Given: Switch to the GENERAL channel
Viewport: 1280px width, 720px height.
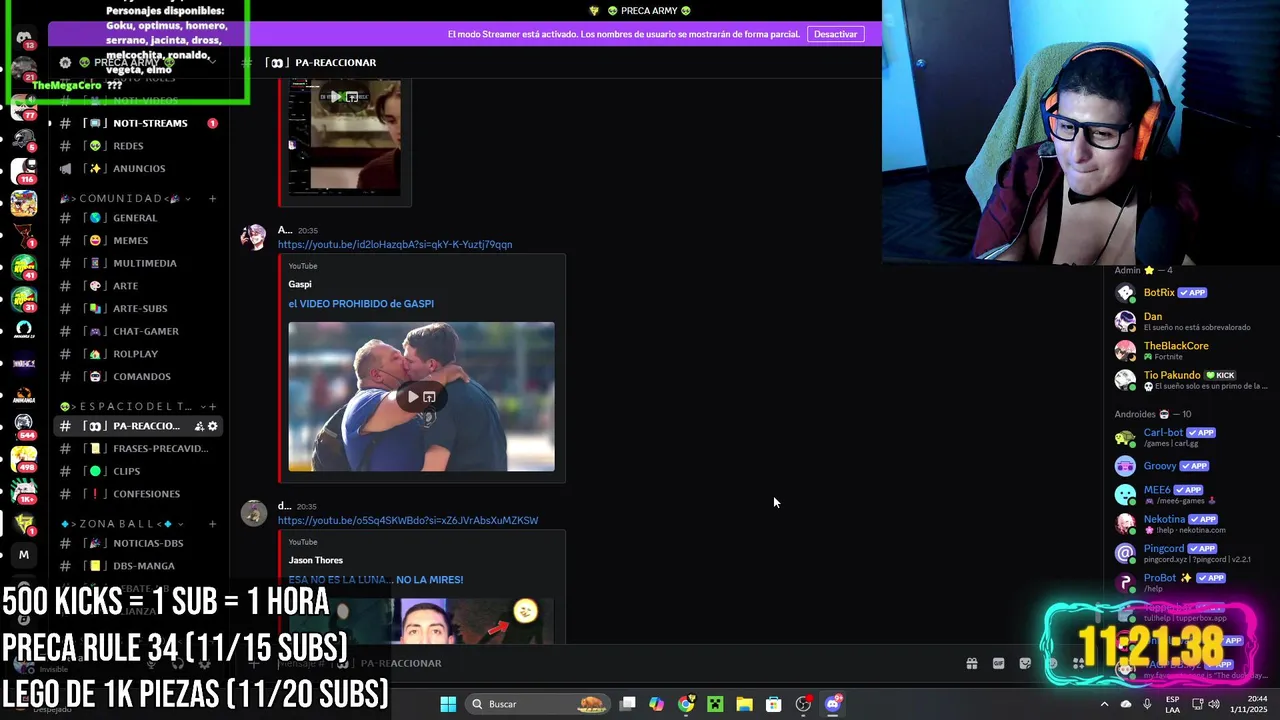Looking at the screenshot, I should click(x=138, y=218).
